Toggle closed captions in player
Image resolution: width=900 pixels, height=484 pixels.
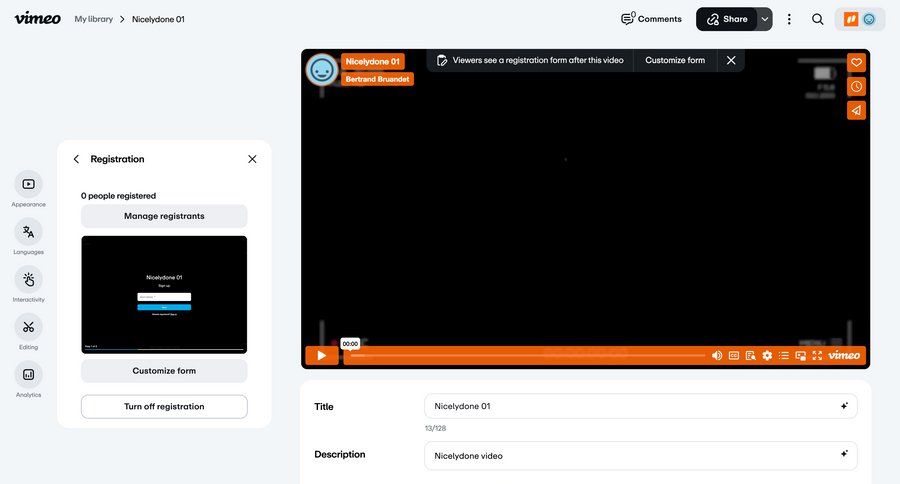[734, 355]
